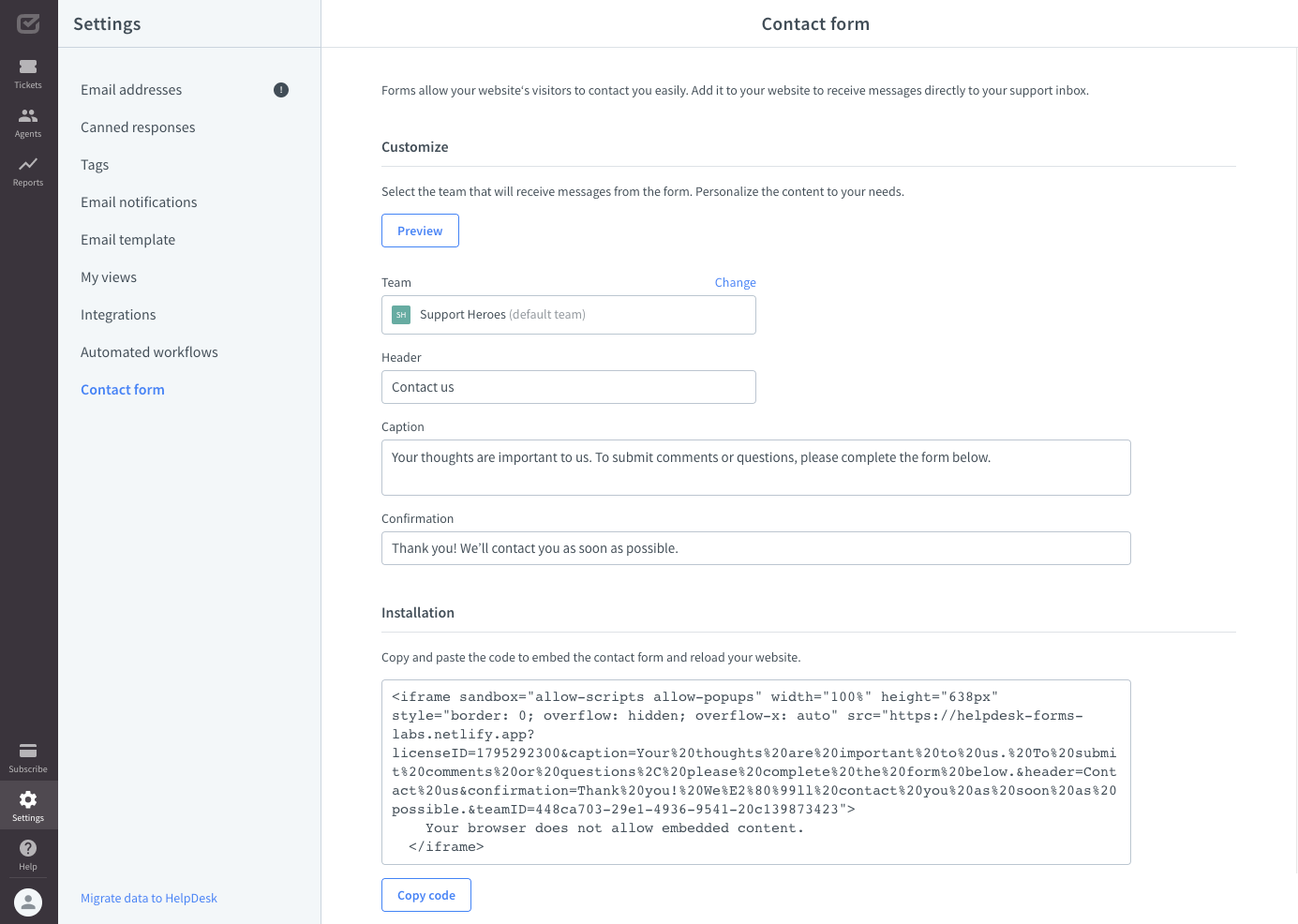Open the Help panel

click(x=27, y=854)
